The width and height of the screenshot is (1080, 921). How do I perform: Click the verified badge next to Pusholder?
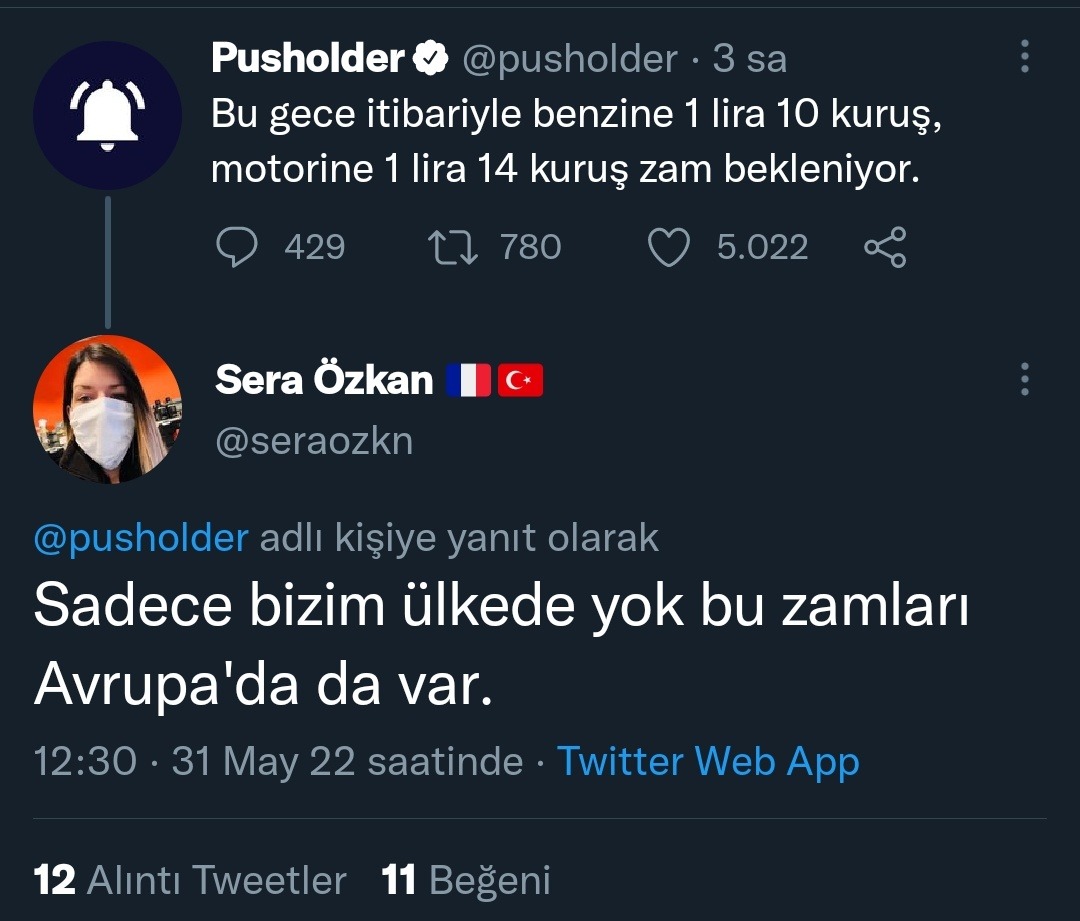[431, 59]
